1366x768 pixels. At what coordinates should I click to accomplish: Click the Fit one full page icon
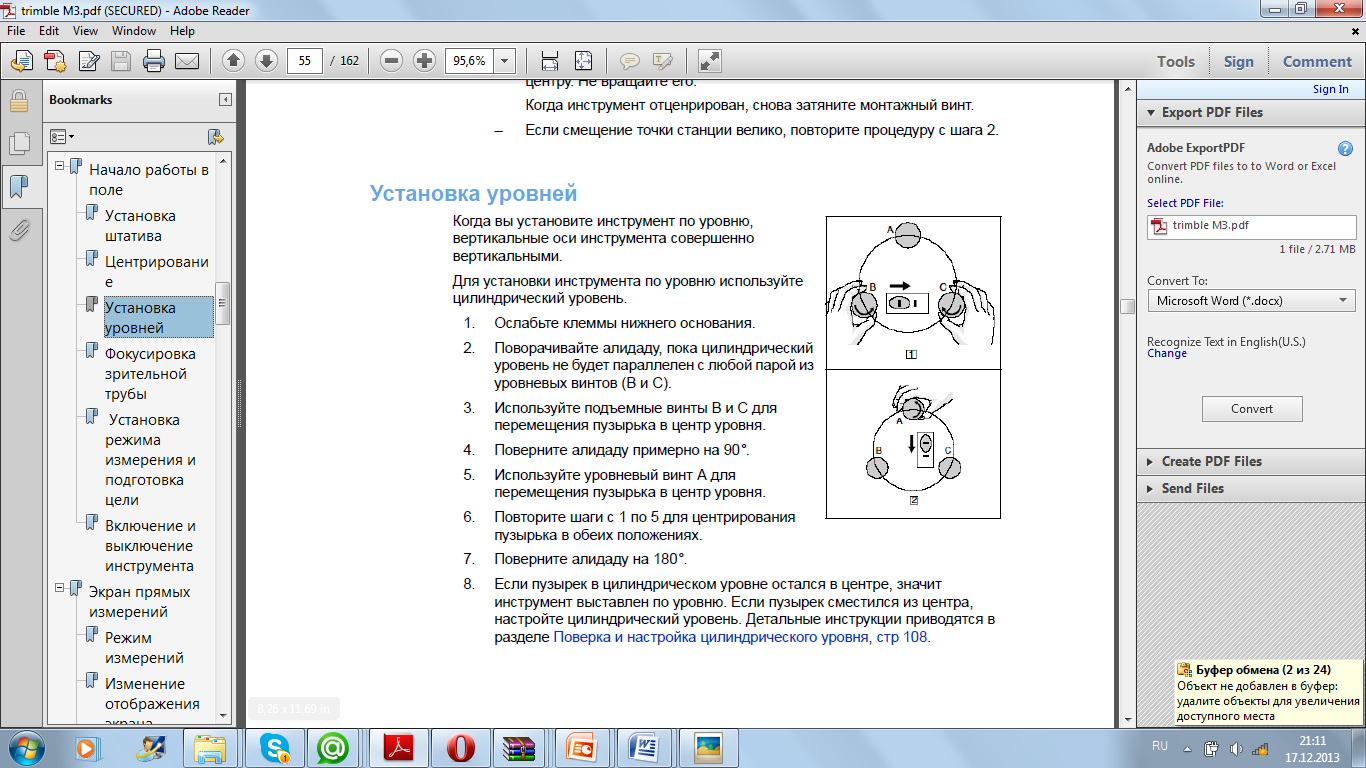click(583, 61)
